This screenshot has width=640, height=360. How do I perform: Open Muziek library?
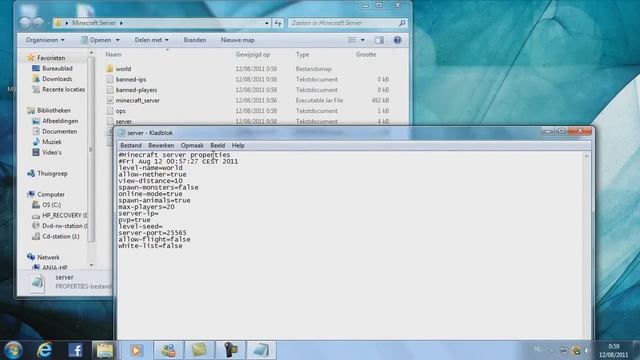click(52, 142)
